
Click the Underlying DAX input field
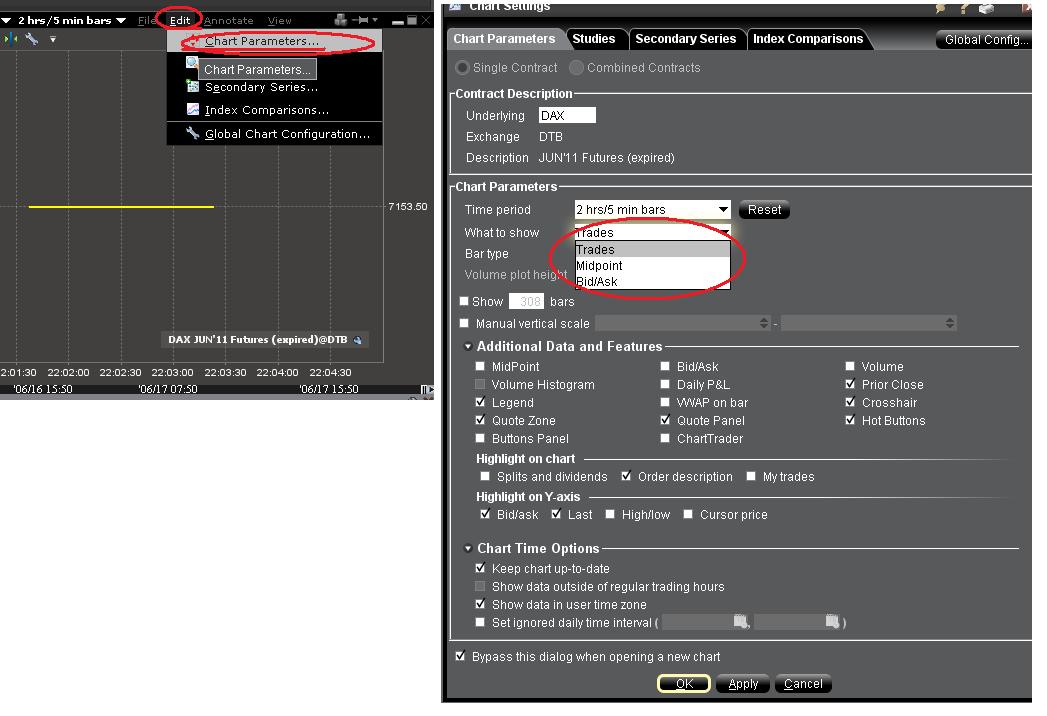click(567, 116)
